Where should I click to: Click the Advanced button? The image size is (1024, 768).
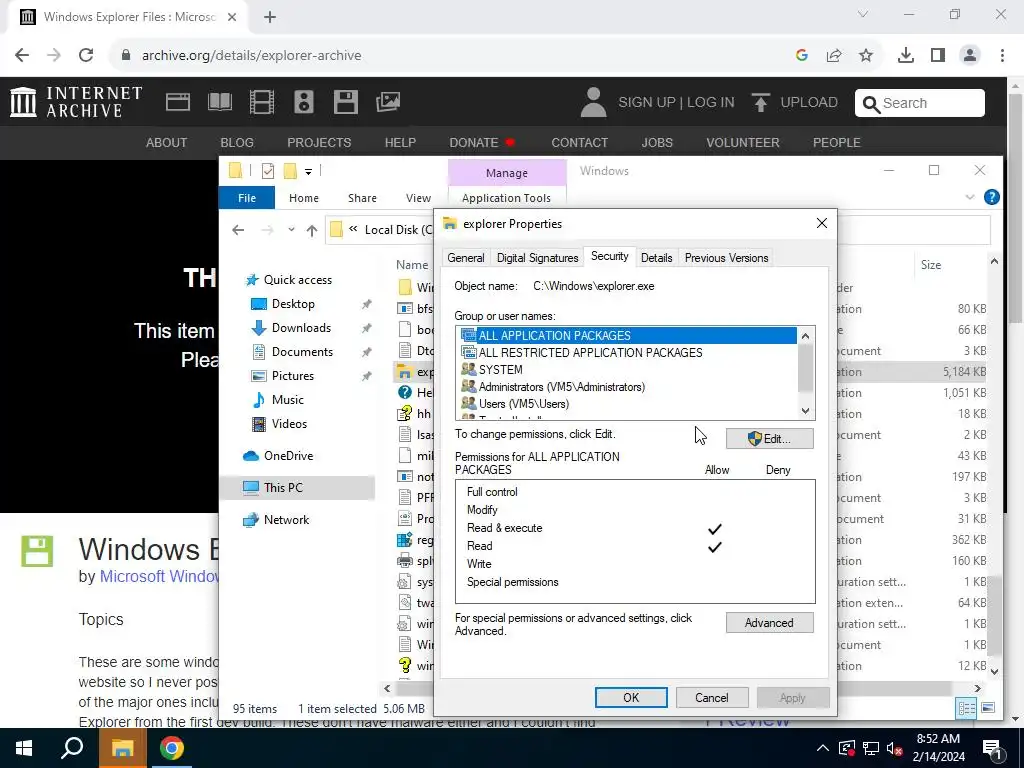pyautogui.click(x=769, y=623)
